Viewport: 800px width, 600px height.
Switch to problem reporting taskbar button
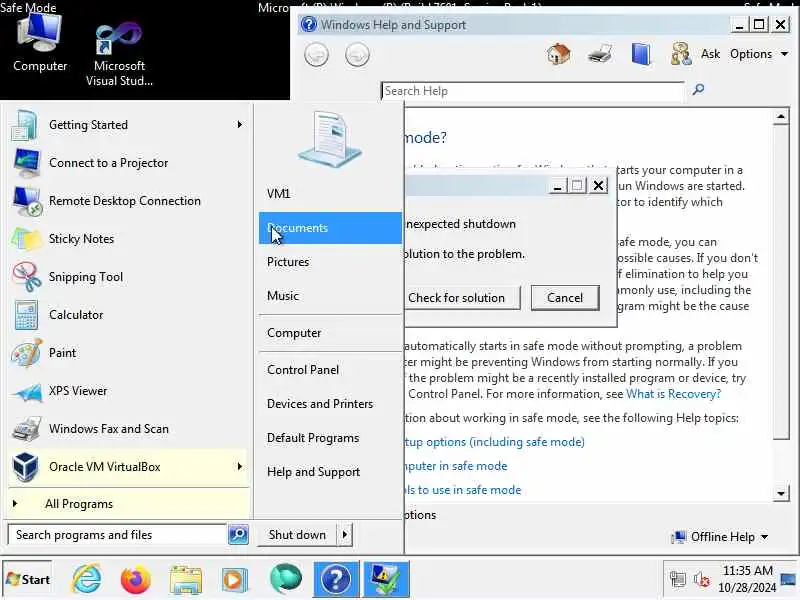(386, 580)
